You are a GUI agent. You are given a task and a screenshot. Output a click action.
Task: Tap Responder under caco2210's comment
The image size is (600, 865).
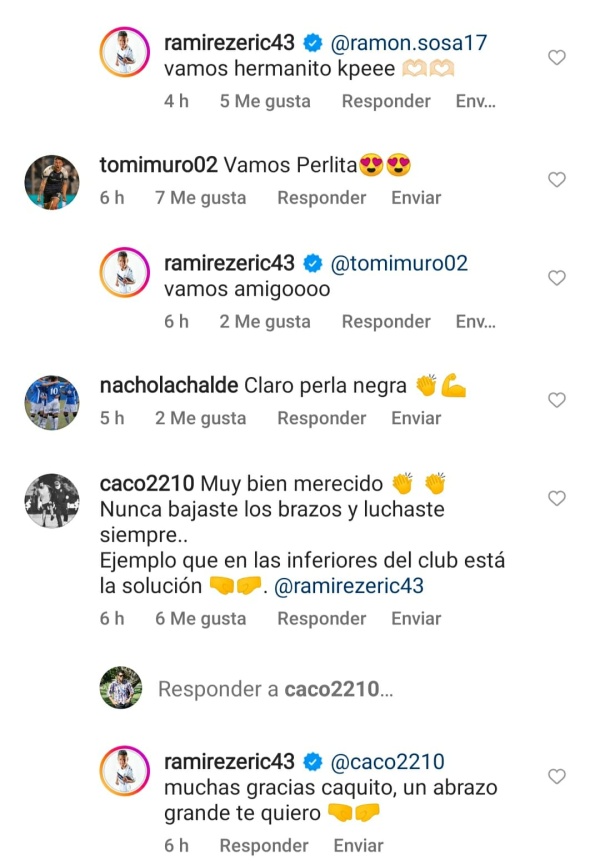[321, 619]
